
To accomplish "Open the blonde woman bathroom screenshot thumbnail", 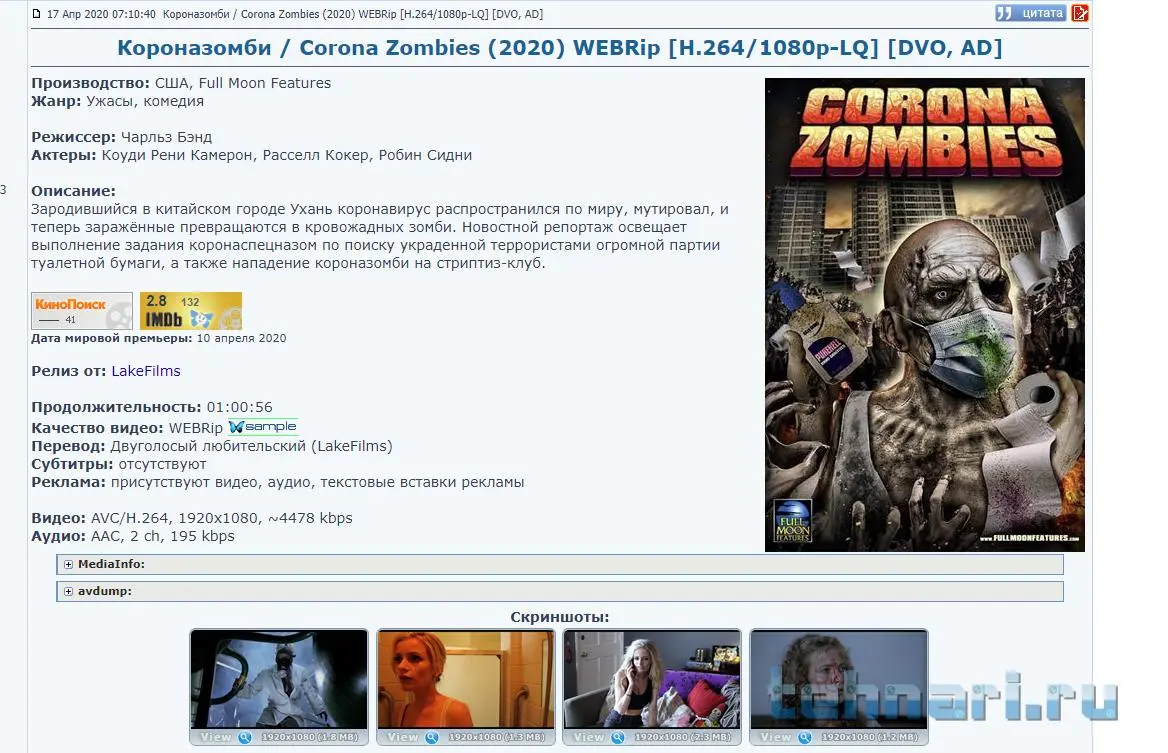I will [x=466, y=679].
